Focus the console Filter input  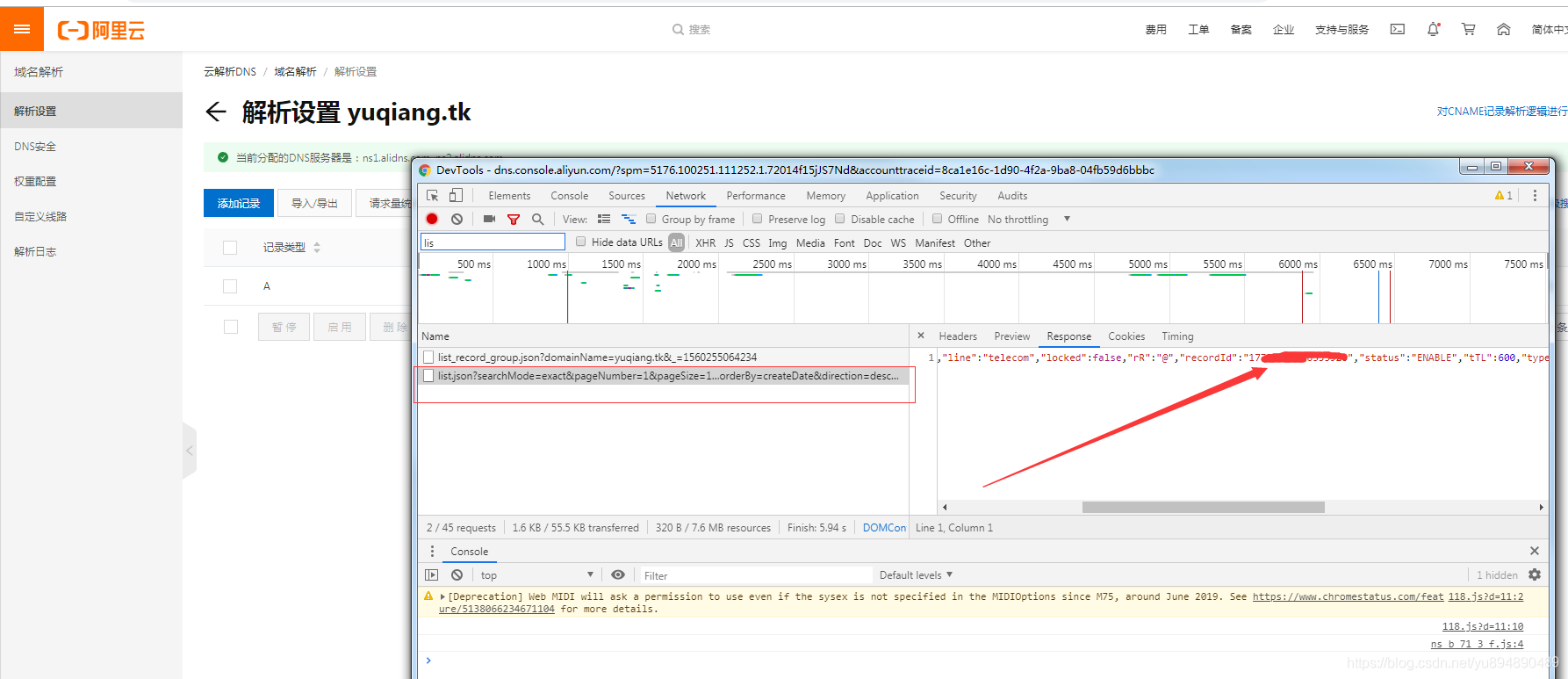tap(755, 575)
